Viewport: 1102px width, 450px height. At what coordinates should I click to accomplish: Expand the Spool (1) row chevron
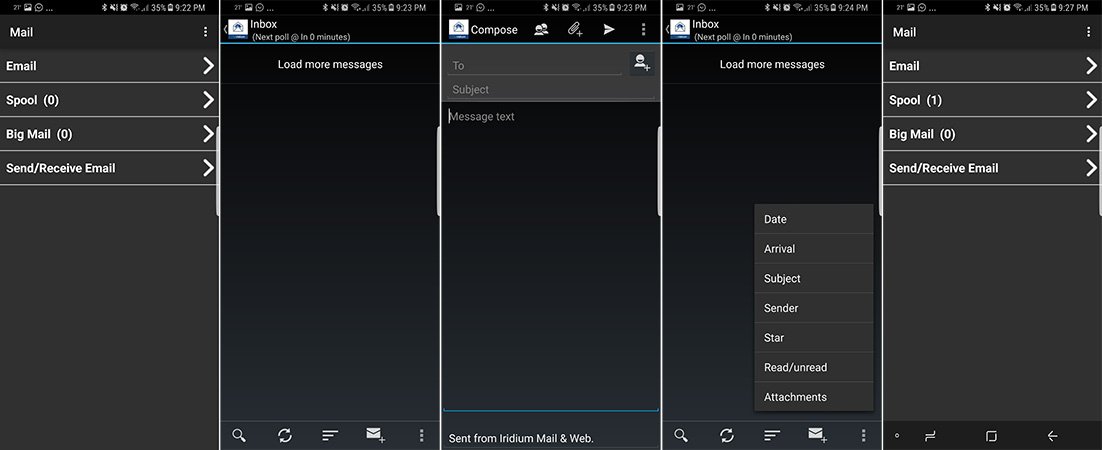point(1090,100)
